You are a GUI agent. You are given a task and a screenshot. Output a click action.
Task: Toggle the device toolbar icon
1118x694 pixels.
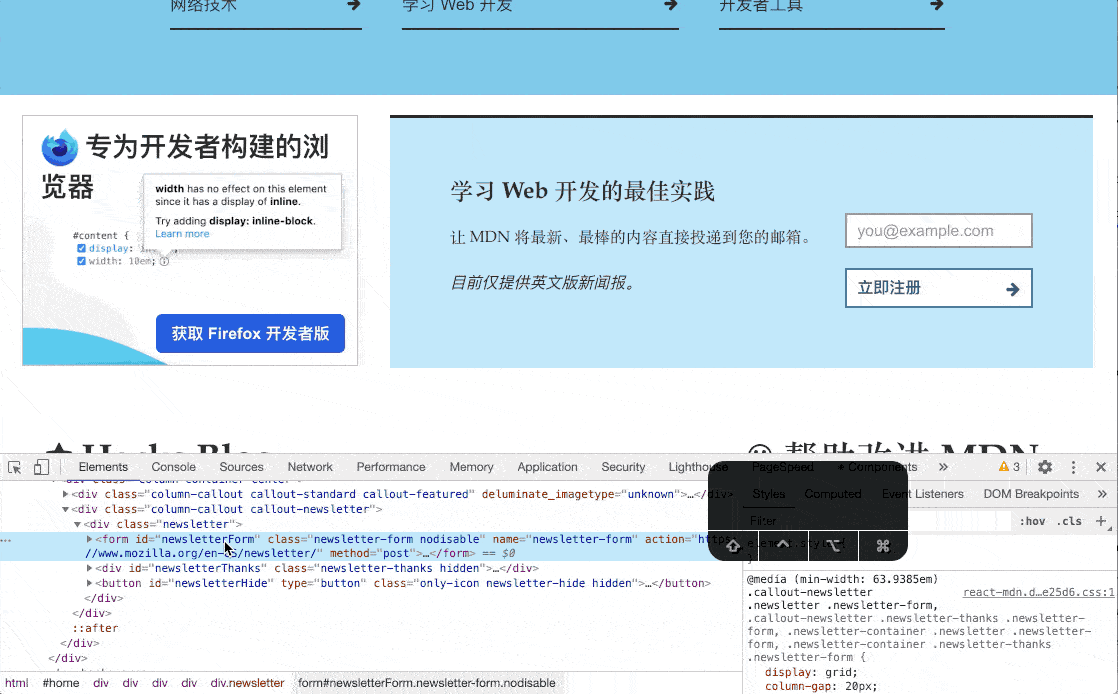tap(41, 467)
